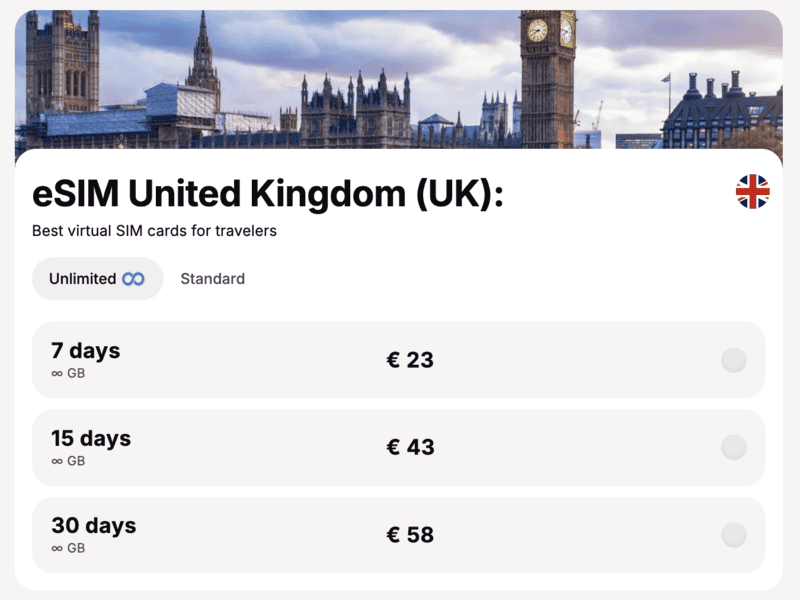Screen dimensions: 800x600
Task: Select the radio button for the 30 days plan
Action: 733,535
